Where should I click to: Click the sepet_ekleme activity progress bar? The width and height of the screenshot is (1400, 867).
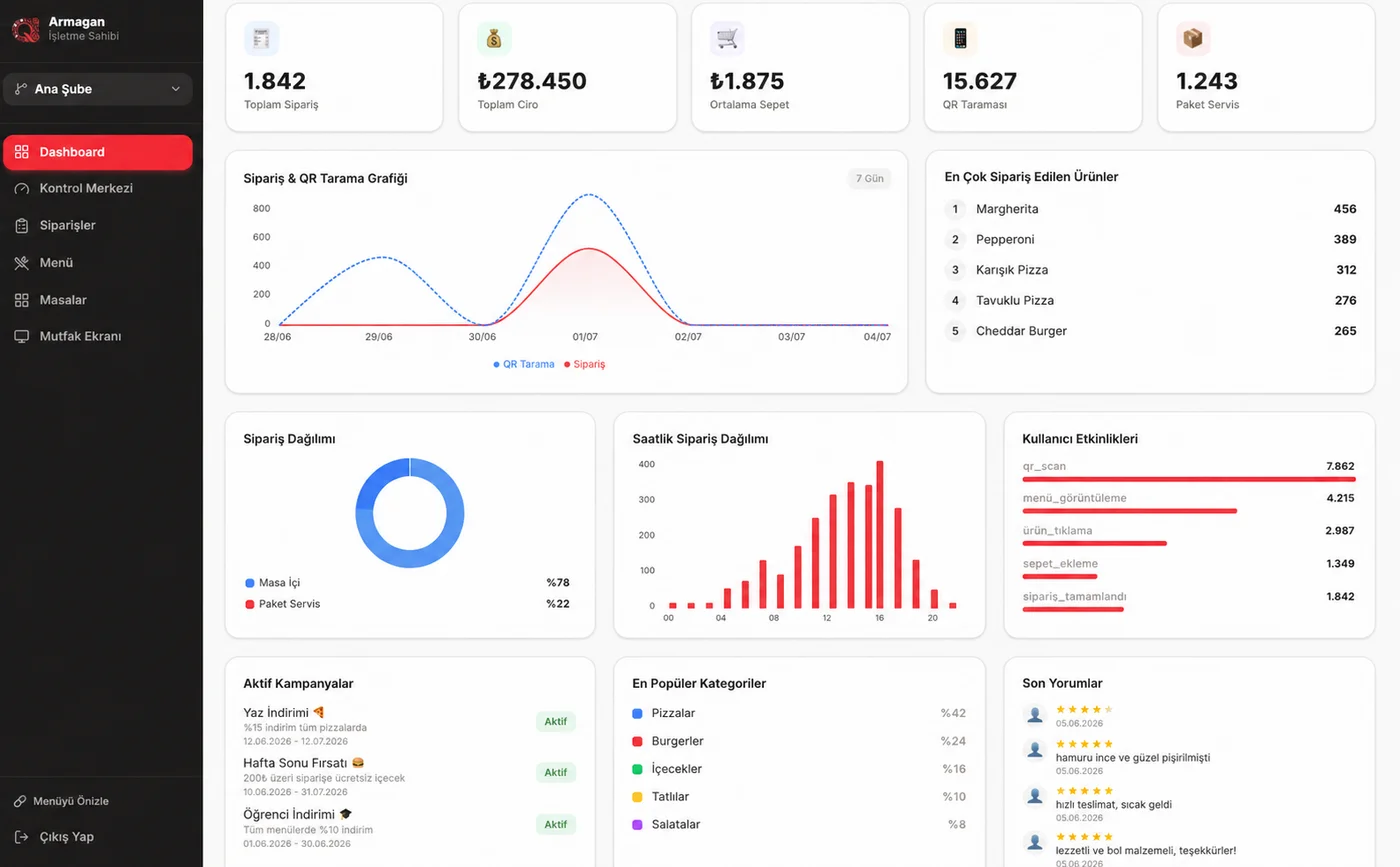(x=1060, y=576)
